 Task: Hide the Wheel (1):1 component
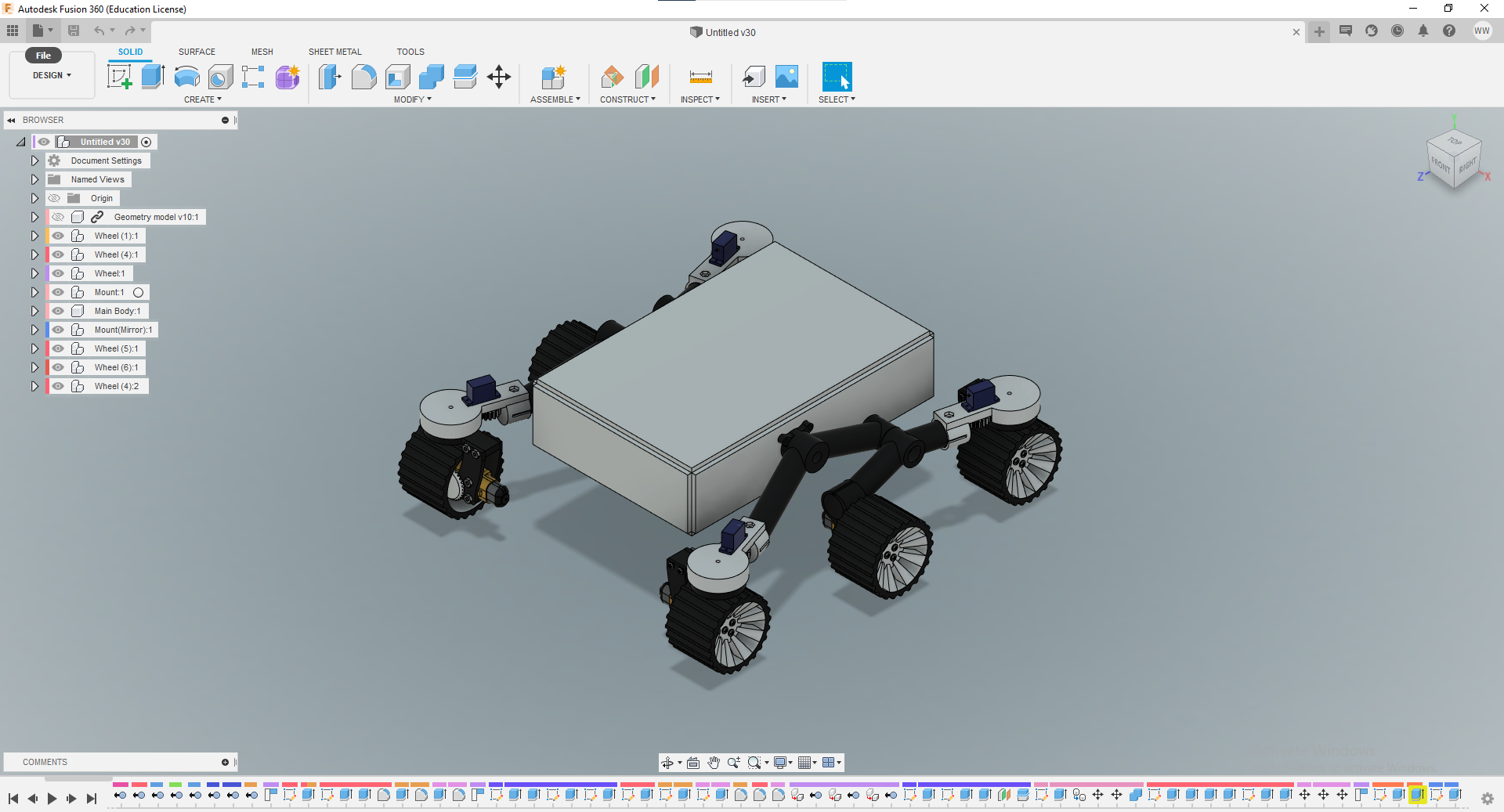[x=57, y=236]
